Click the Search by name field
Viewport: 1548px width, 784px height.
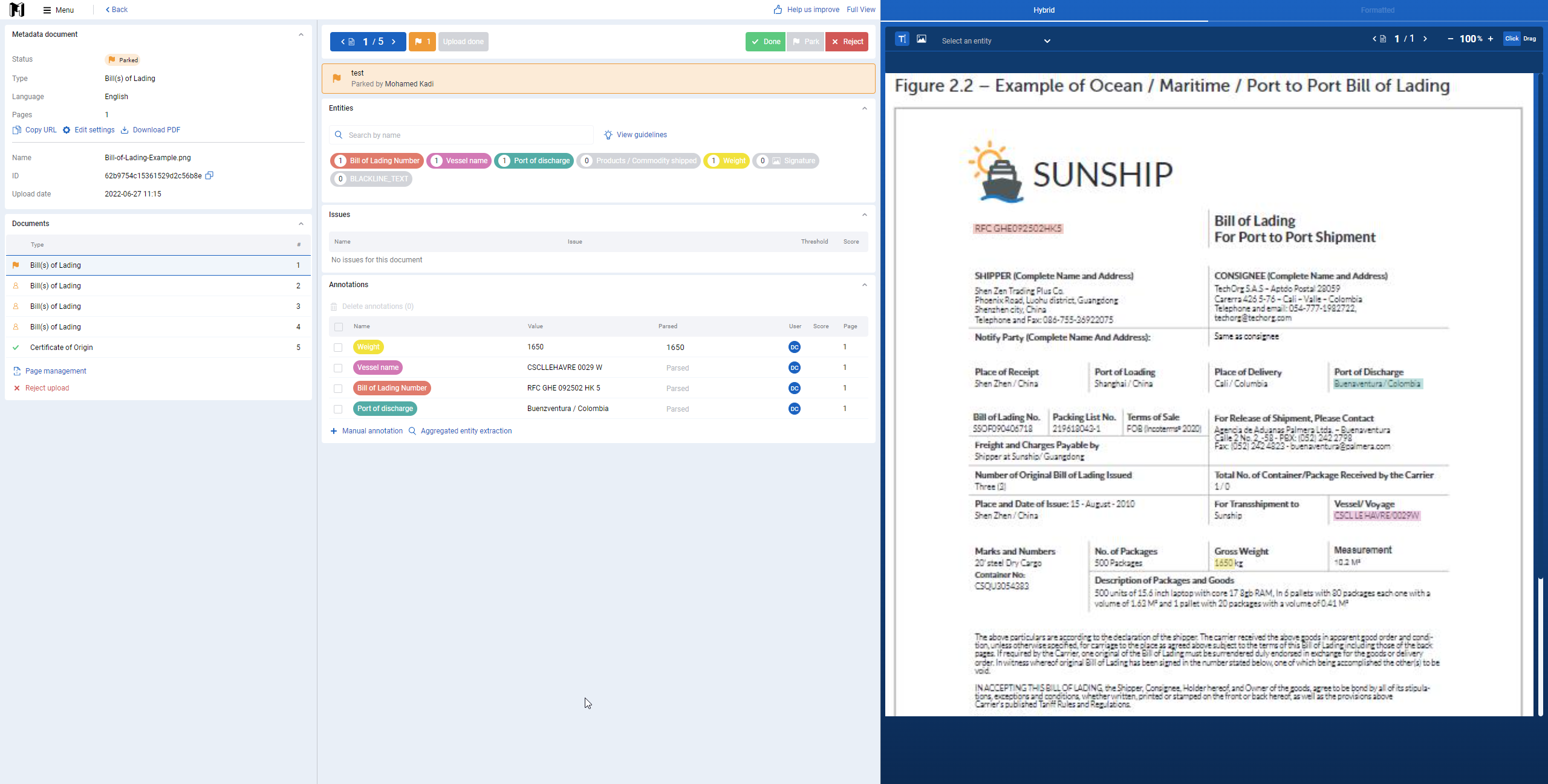461,135
